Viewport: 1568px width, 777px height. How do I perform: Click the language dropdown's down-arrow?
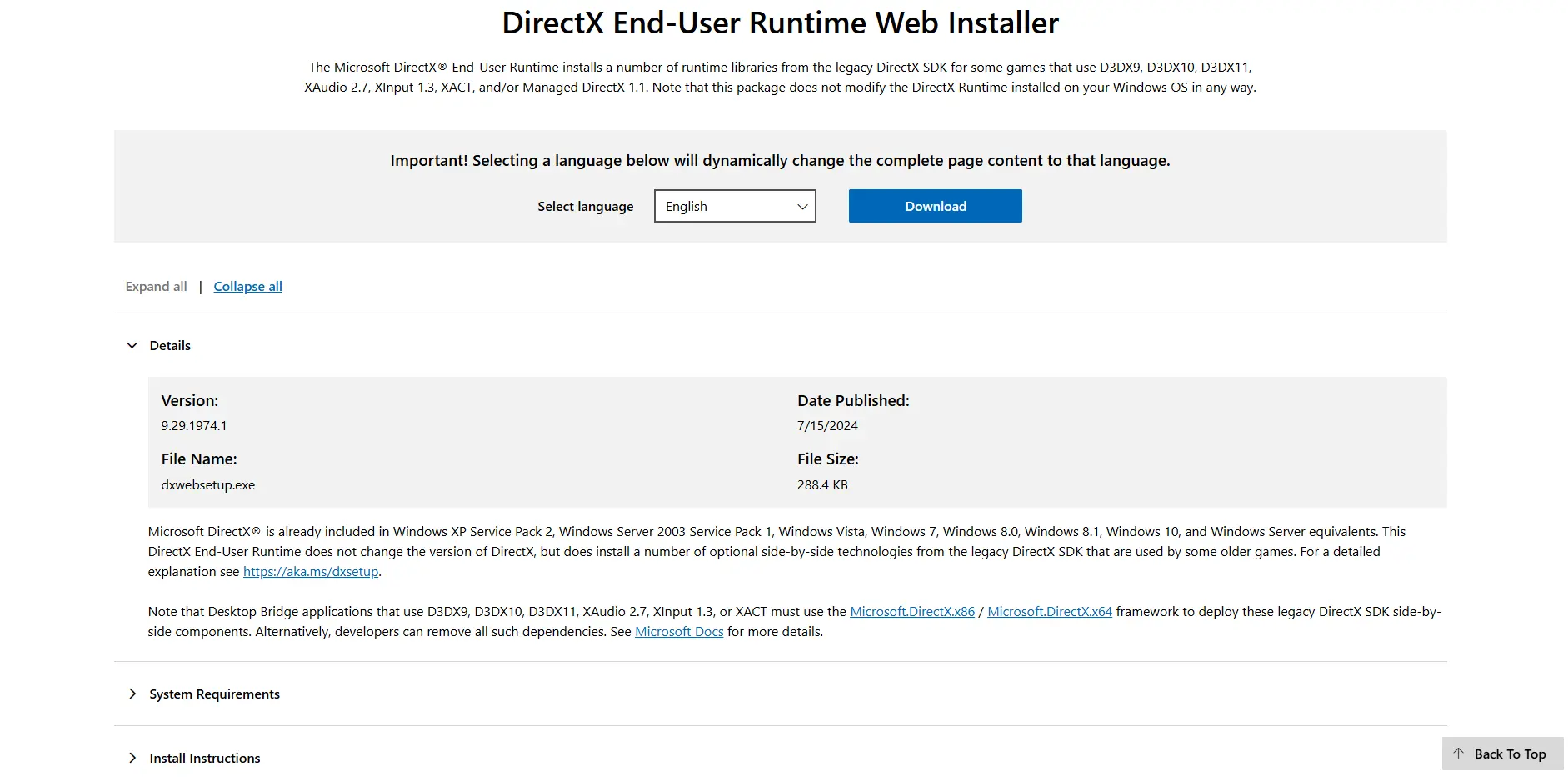tap(801, 207)
